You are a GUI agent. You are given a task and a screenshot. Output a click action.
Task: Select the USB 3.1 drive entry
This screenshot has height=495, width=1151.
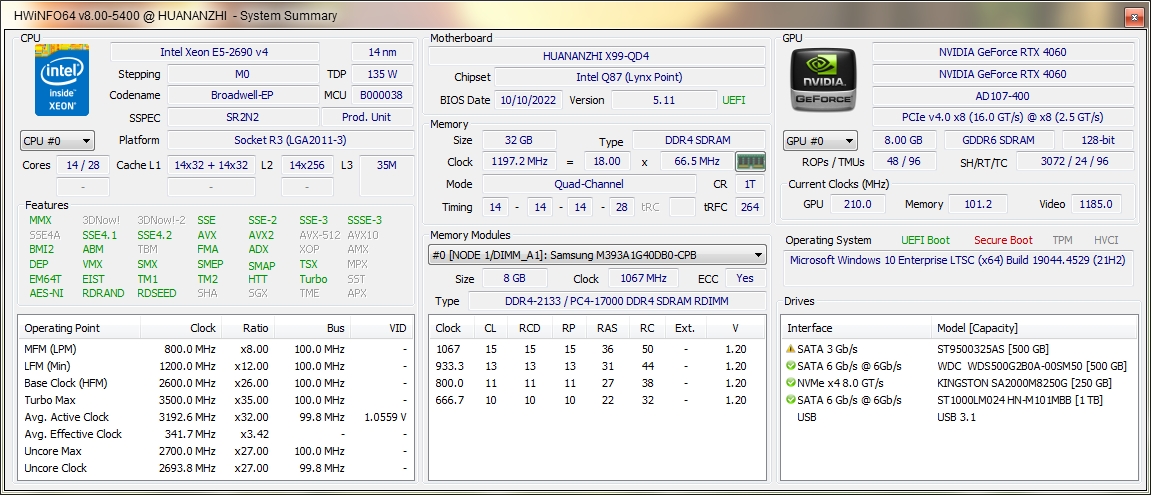click(x=958, y=417)
